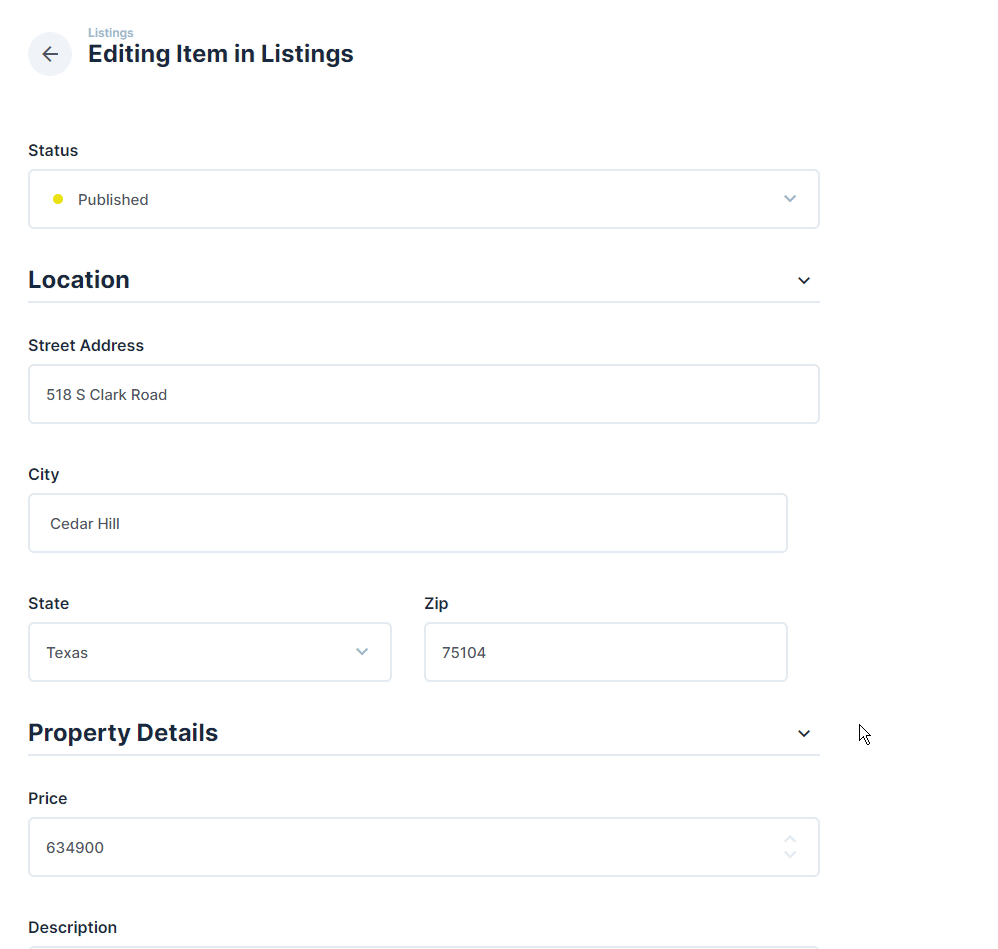Viewport: 998px width, 949px height.
Task: Focus the Zip input with 75104
Action: coord(606,652)
